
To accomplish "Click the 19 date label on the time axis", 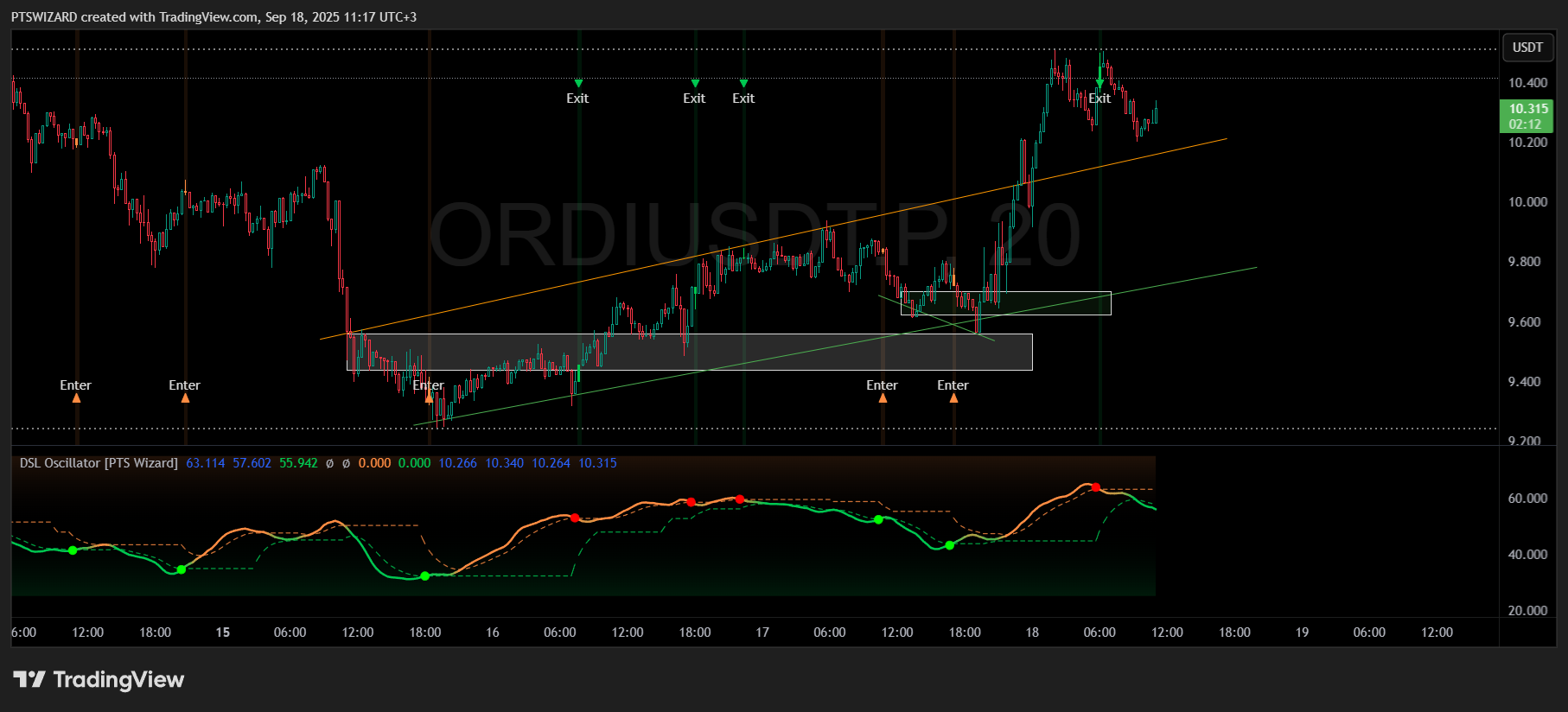I will 1302,633.
